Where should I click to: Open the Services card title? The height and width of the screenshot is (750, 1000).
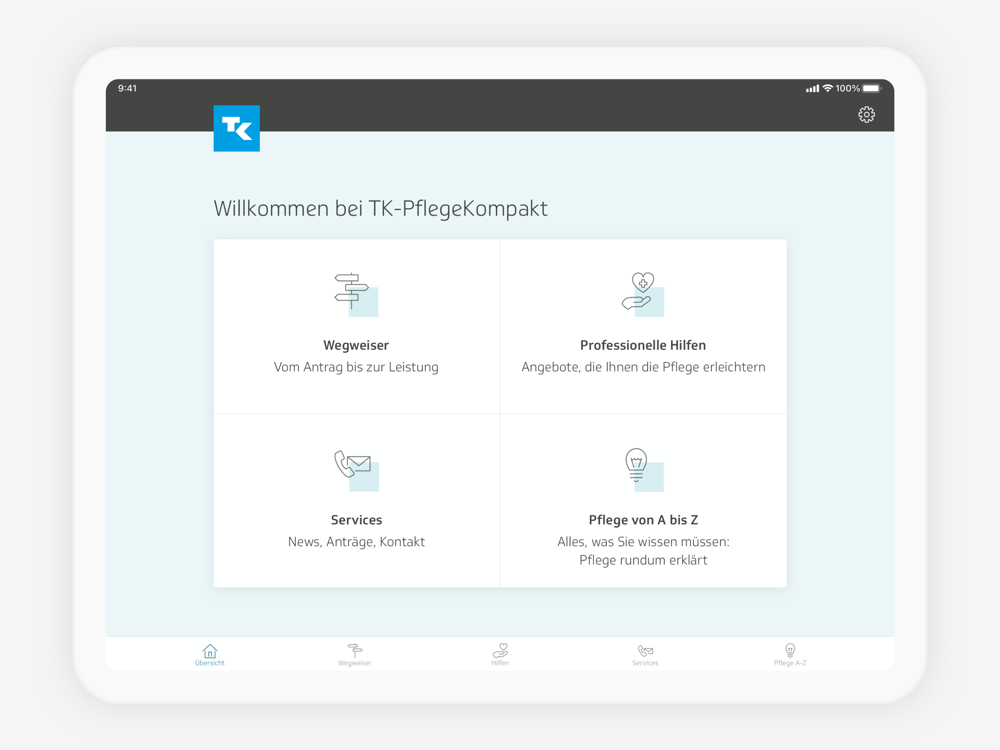pyautogui.click(x=356, y=520)
